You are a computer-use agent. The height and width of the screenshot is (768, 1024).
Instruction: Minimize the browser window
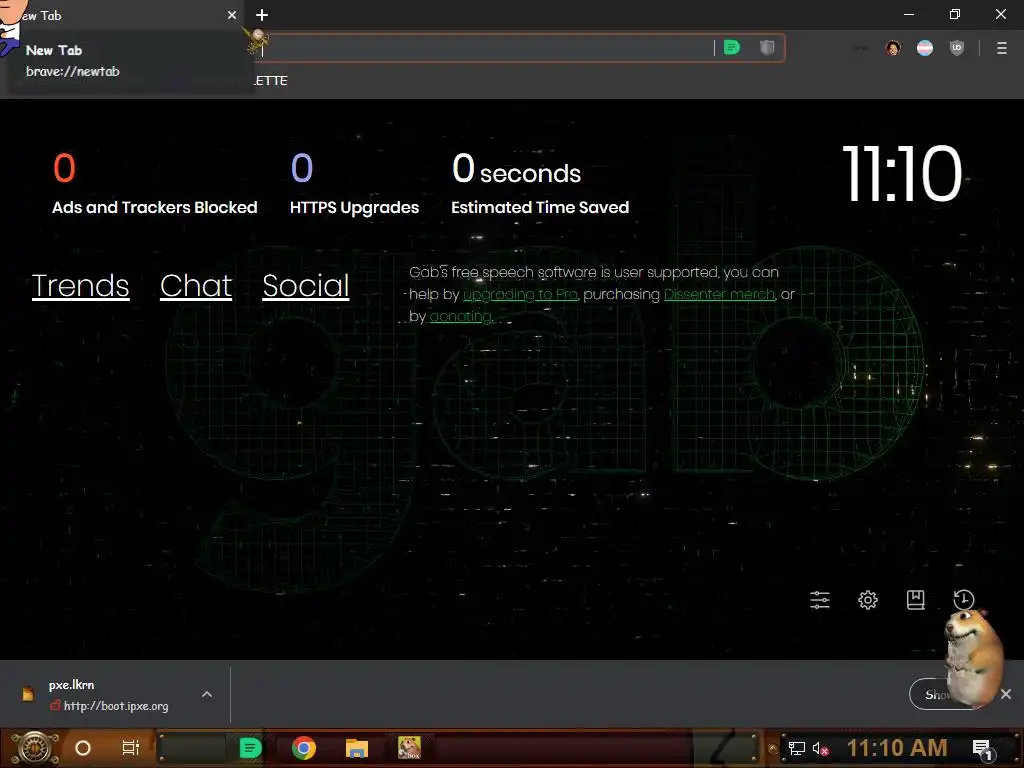[x=909, y=14]
